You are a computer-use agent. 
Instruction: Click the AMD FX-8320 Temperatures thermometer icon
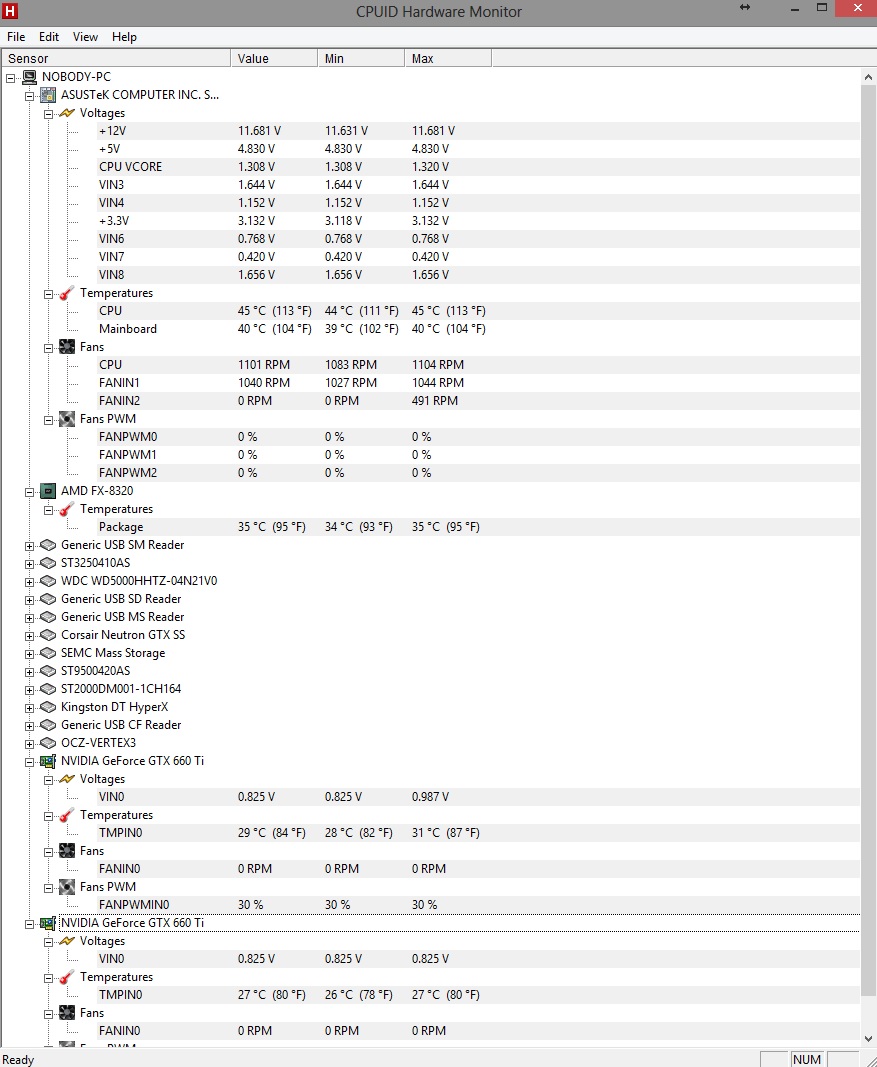[x=67, y=509]
